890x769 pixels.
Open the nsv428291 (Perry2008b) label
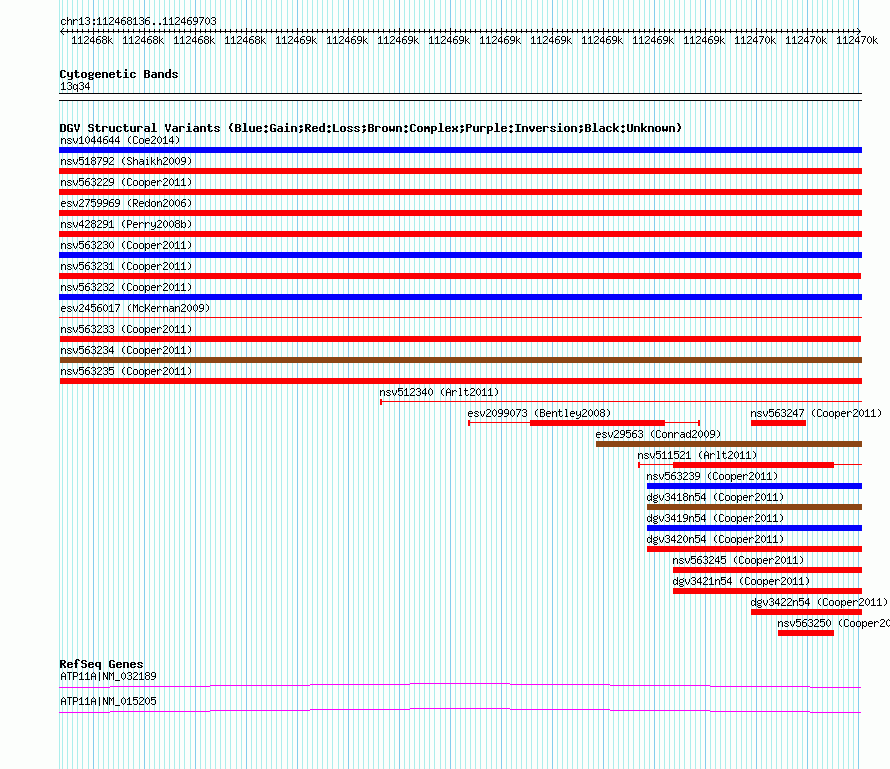126,224
